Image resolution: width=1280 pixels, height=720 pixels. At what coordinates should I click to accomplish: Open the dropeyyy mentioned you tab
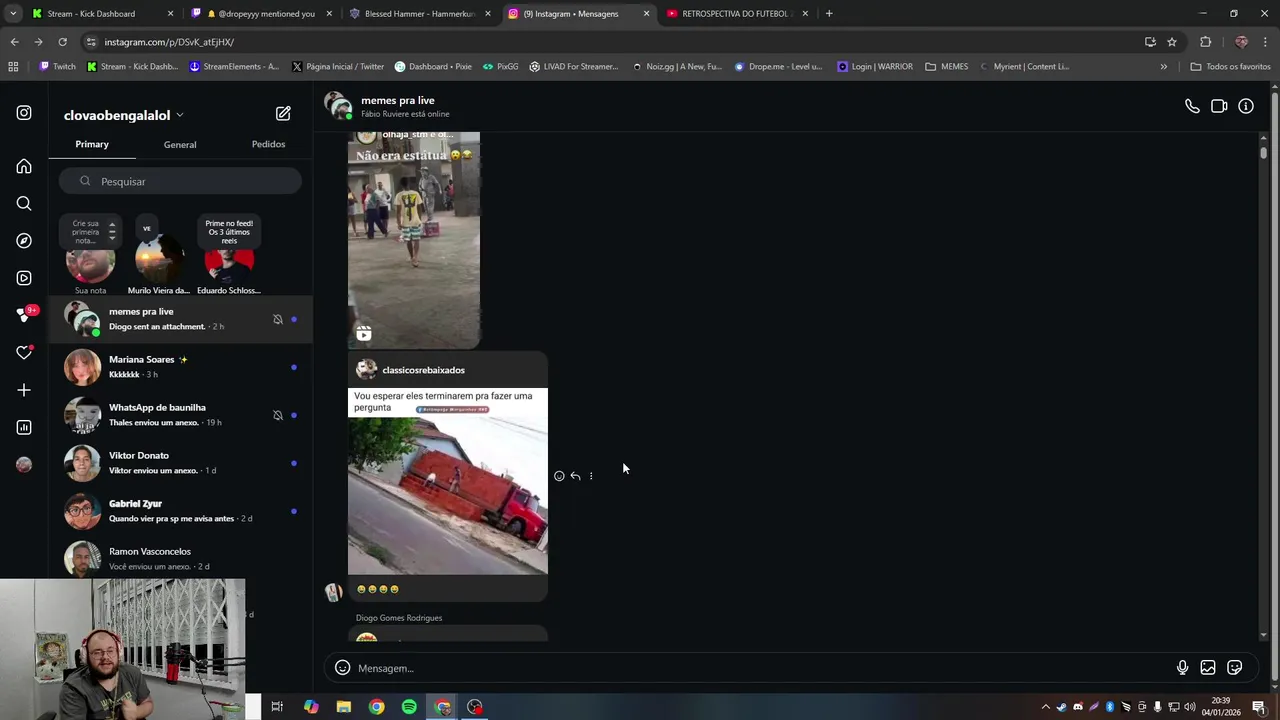(262, 14)
